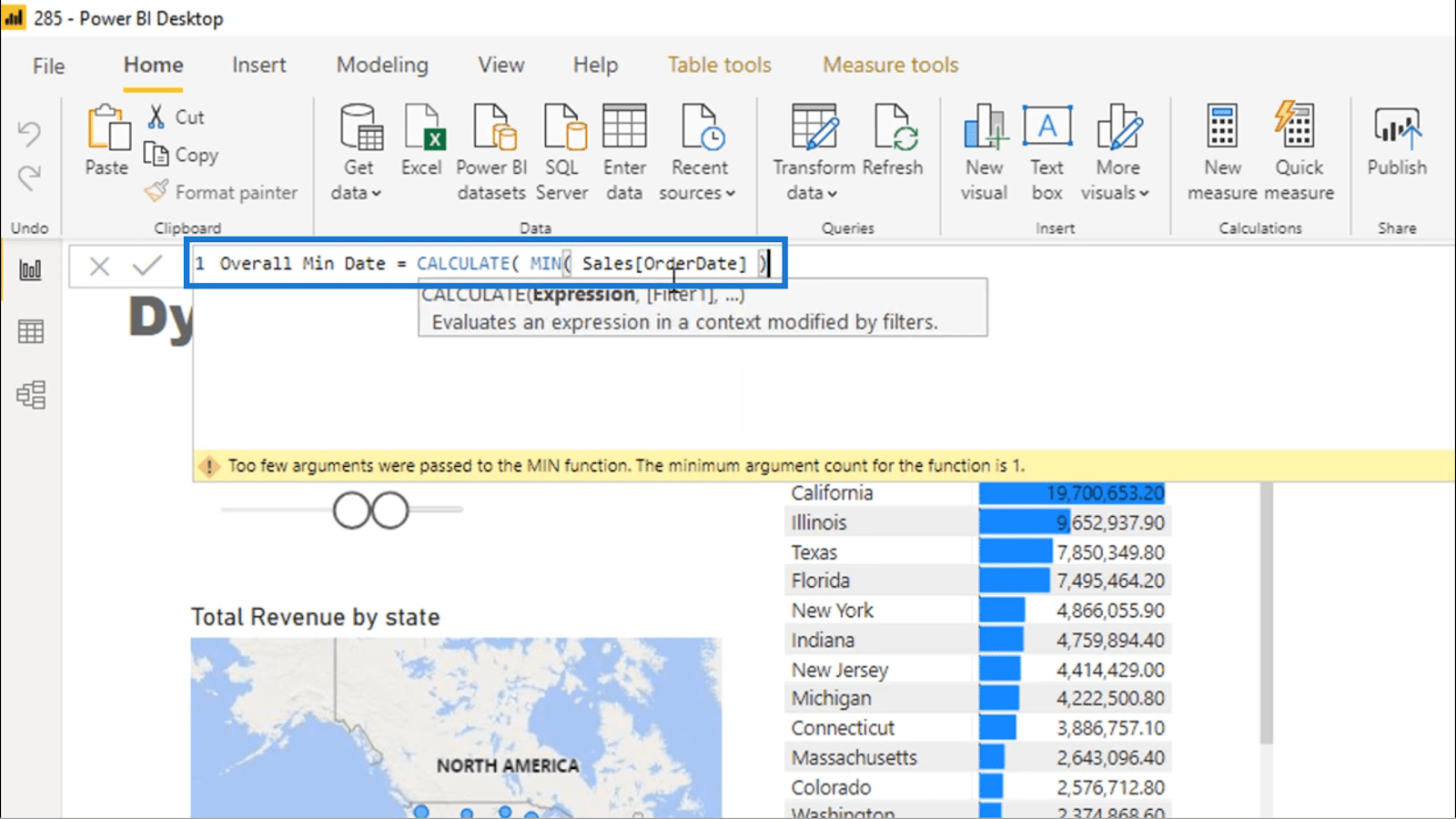Switch to Data view in sidebar
The height and width of the screenshot is (819, 1456).
pyautogui.click(x=31, y=331)
